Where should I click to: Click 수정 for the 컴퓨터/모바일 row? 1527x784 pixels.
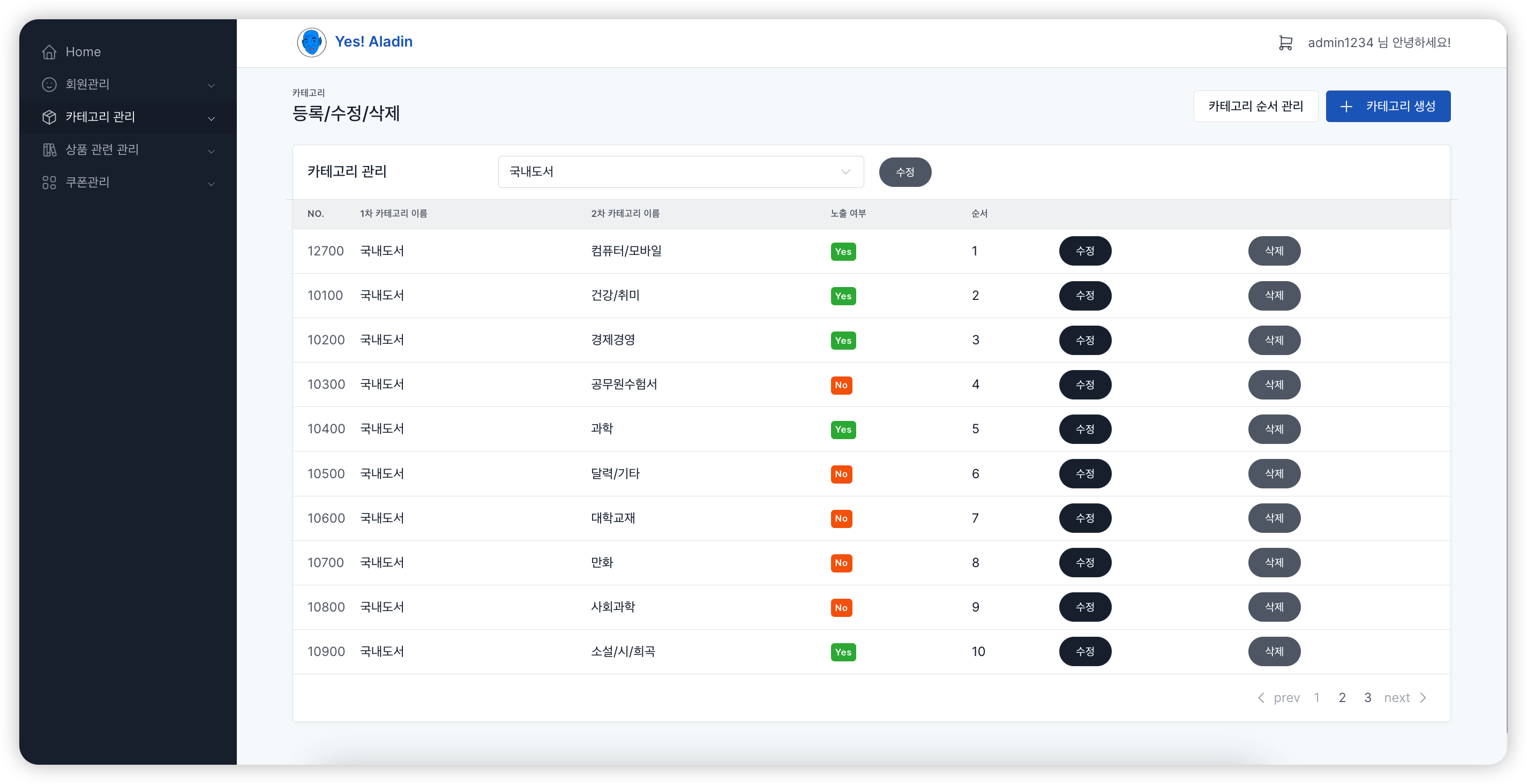click(x=1084, y=251)
